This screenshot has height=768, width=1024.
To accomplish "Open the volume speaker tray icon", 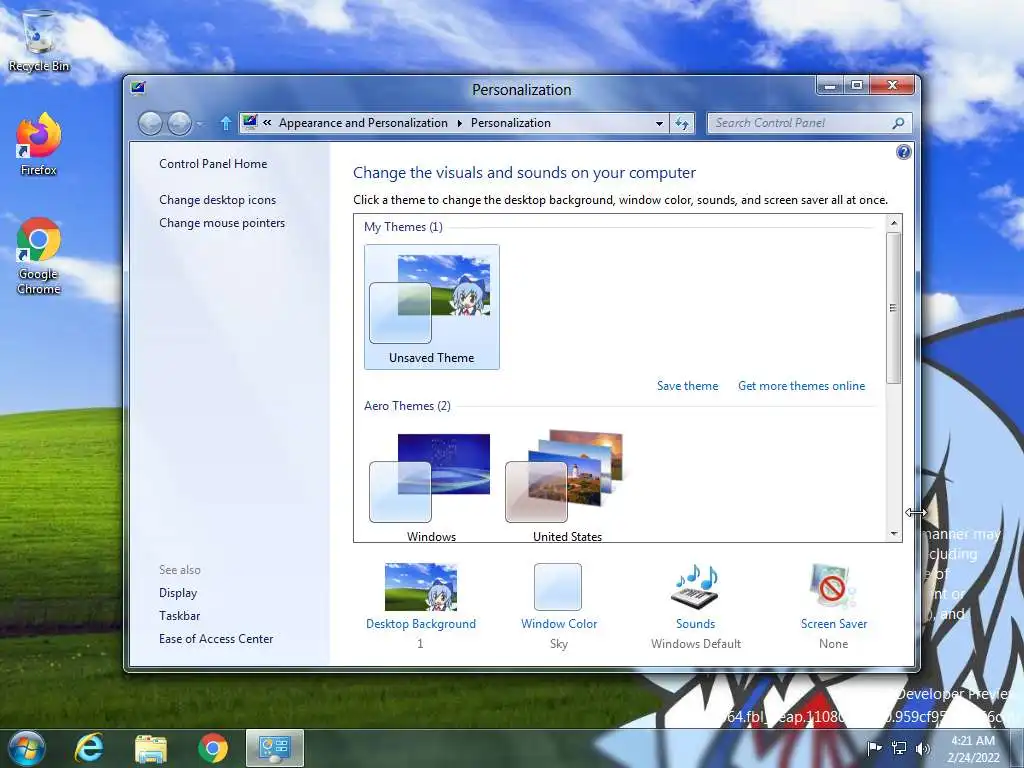I will [x=922, y=748].
